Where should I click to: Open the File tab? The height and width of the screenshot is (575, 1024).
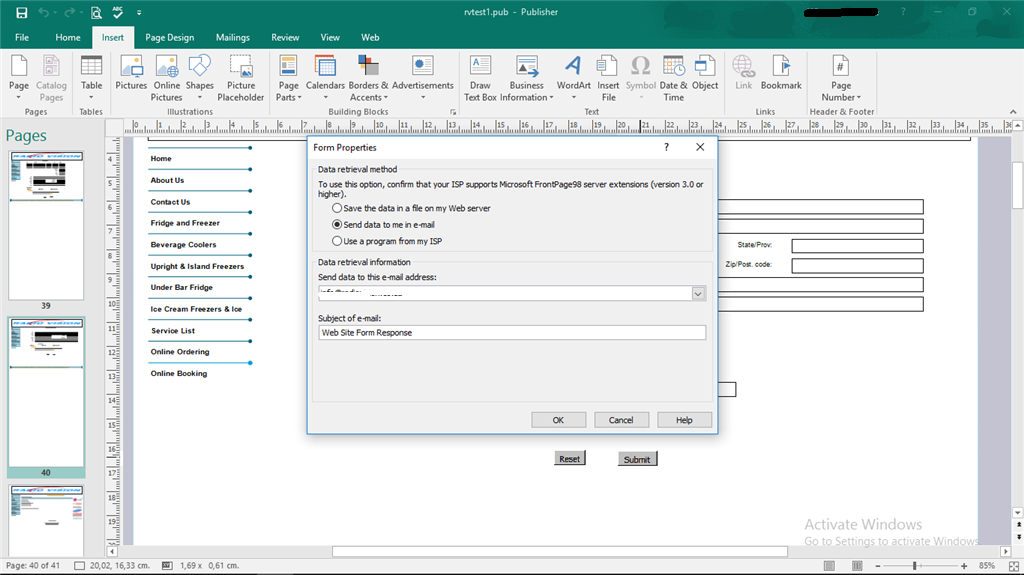pos(22,37)
